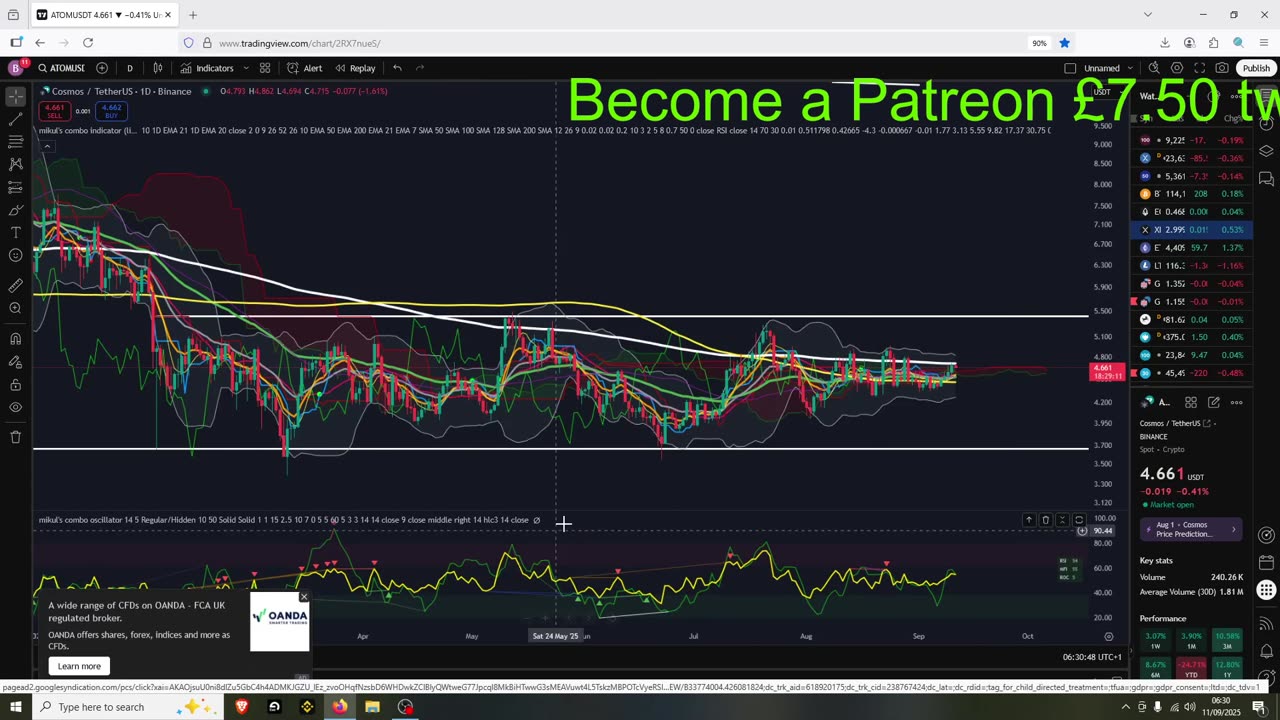Maximize the oscillator pane
The height and width of the screenshot is (720, 1280).
pyautogui.click(x=1079, y=520)
